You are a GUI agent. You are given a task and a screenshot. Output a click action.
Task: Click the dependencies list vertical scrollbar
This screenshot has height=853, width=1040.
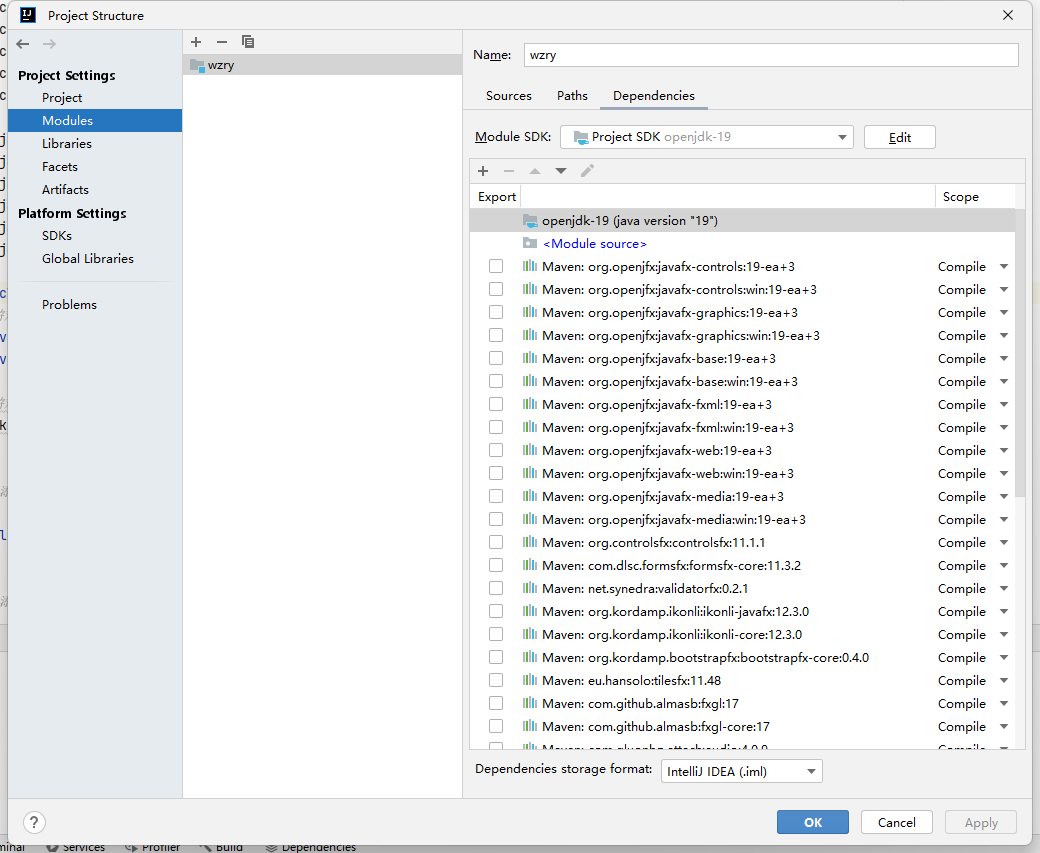tap(1020, 352)
